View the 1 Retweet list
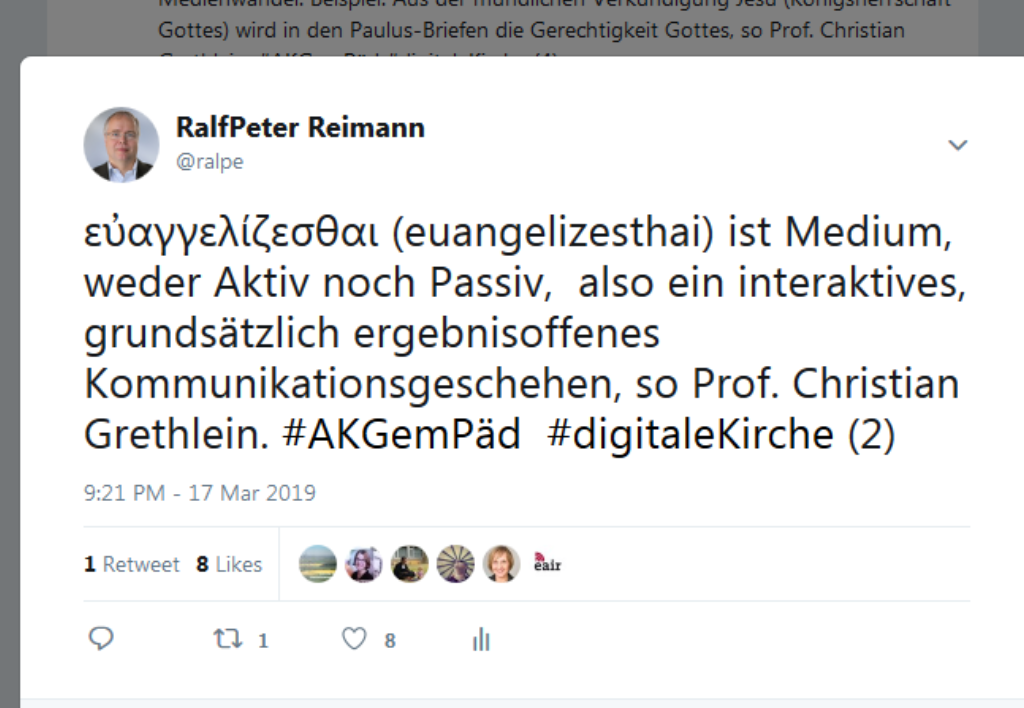Viewport: 1024px width, 708px height. click(131, 564)
